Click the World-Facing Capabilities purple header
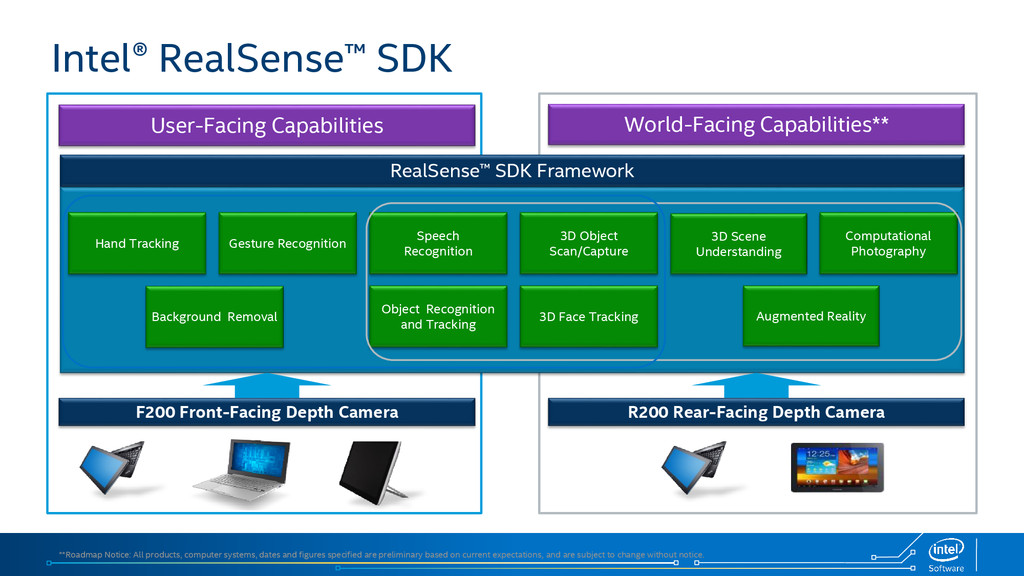The height and width of the screenshot is (576, 1024). pyautogui.click(x=756, y=125)
